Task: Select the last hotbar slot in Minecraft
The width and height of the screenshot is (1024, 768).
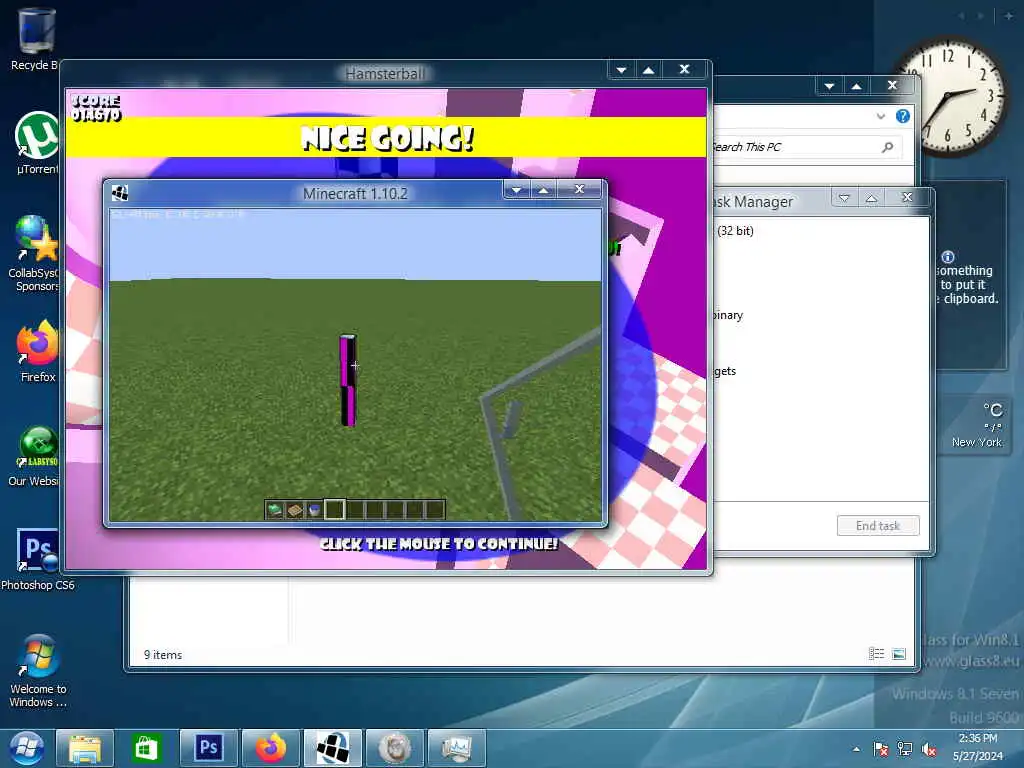Action: pyautogui.click(x=434, y=509)
